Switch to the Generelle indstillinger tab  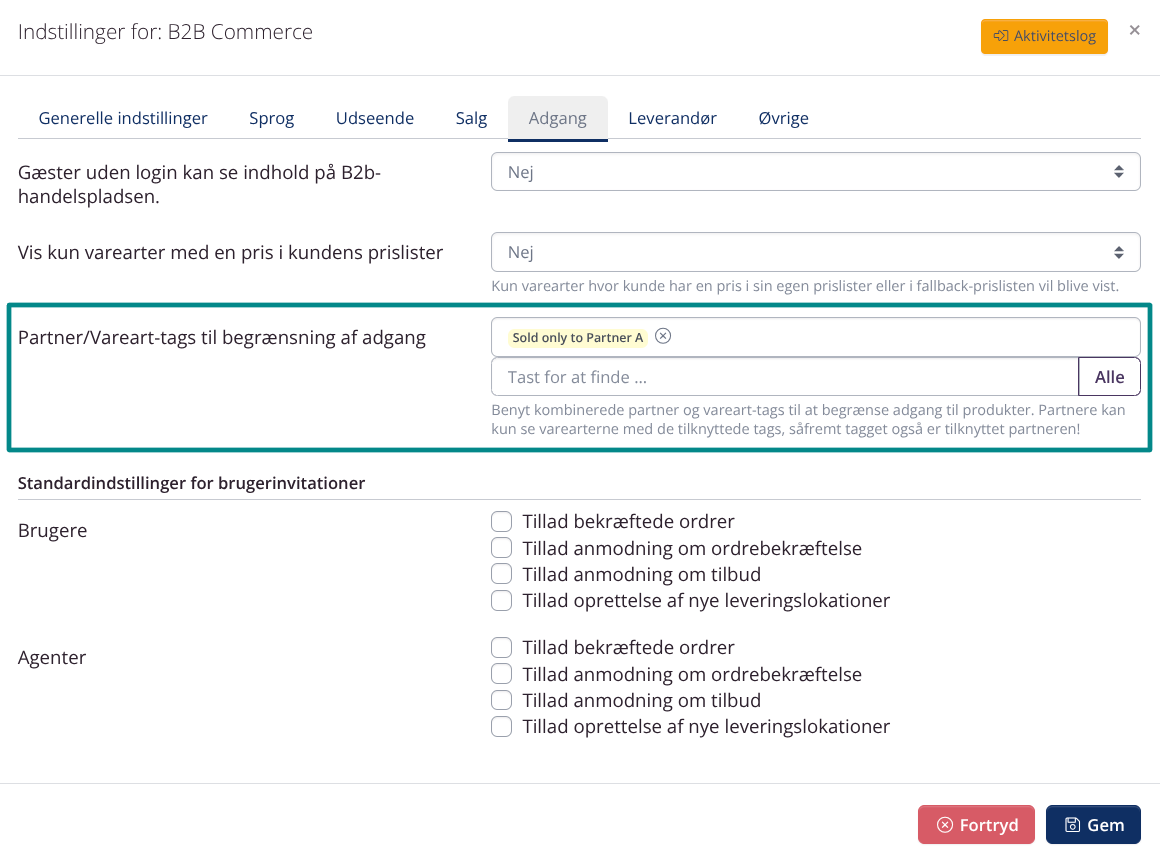(123, 117)
